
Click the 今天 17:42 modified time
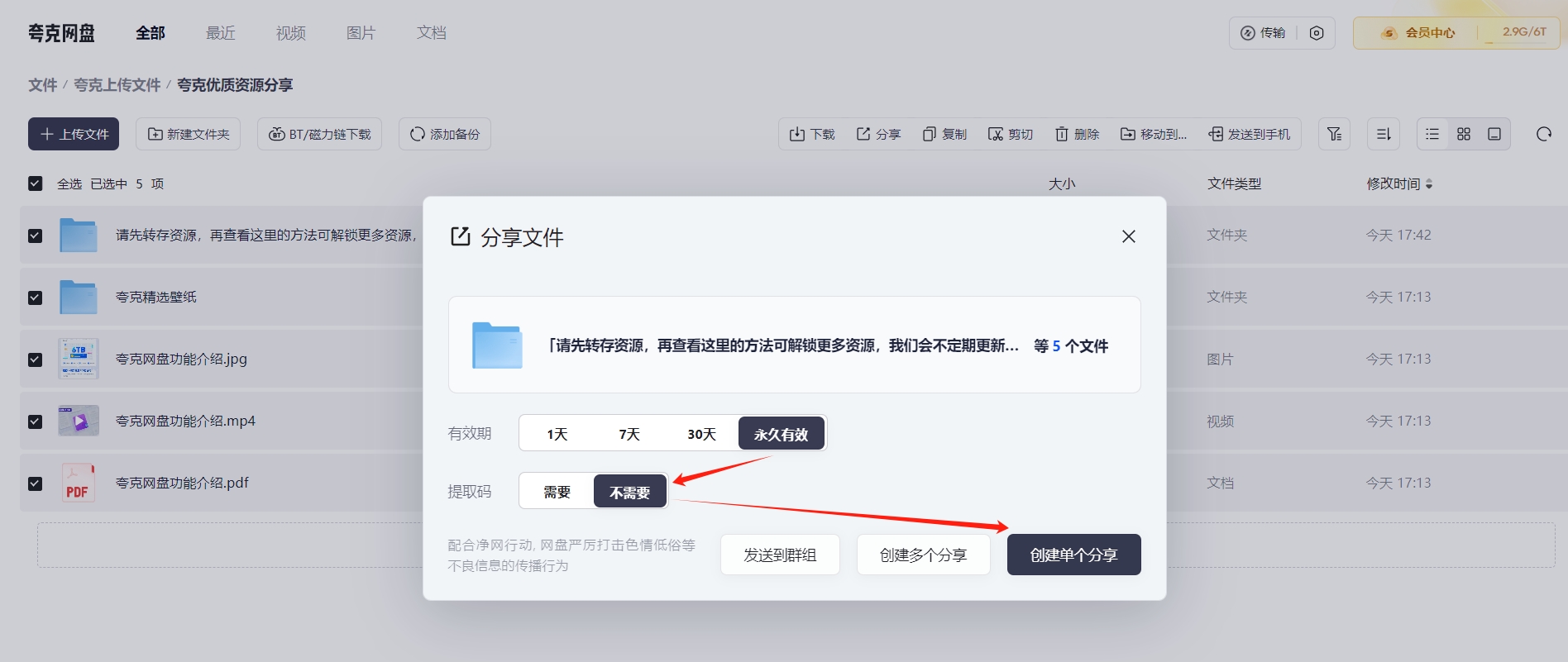coord(1398,236)
